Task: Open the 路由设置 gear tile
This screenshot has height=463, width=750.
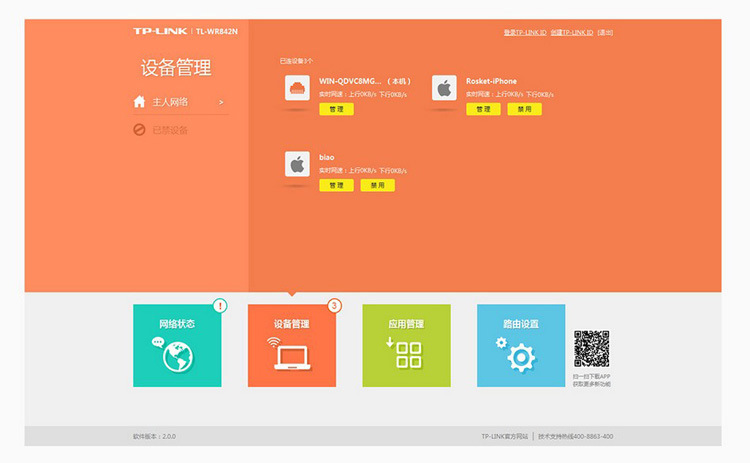Action: (x=521, y=345)
